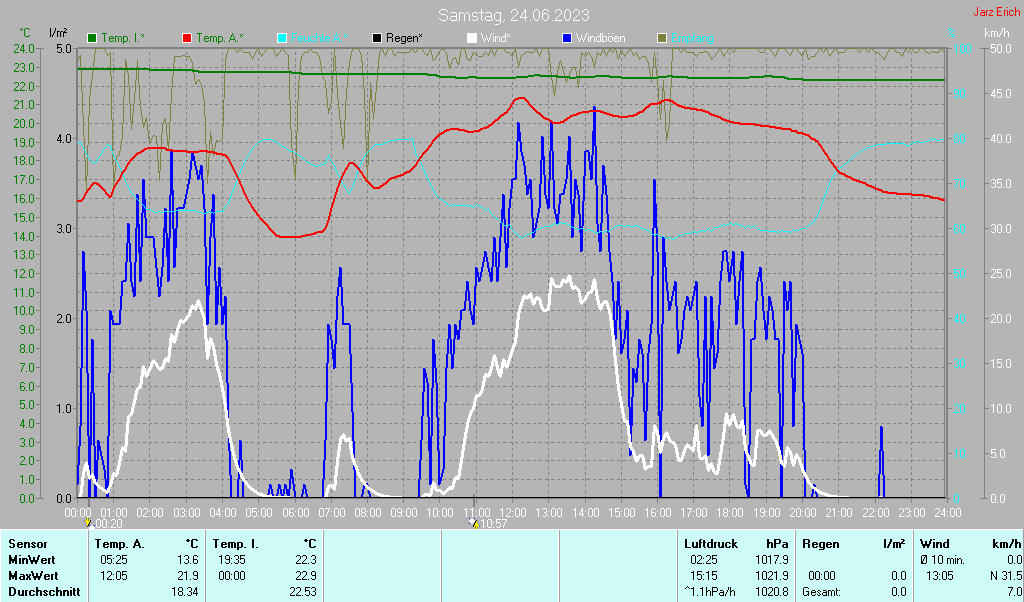Image resolution: width=1024 pixels, height=602 pixels.
Task: Click the white Wind legend square
Action: [472, 38]
